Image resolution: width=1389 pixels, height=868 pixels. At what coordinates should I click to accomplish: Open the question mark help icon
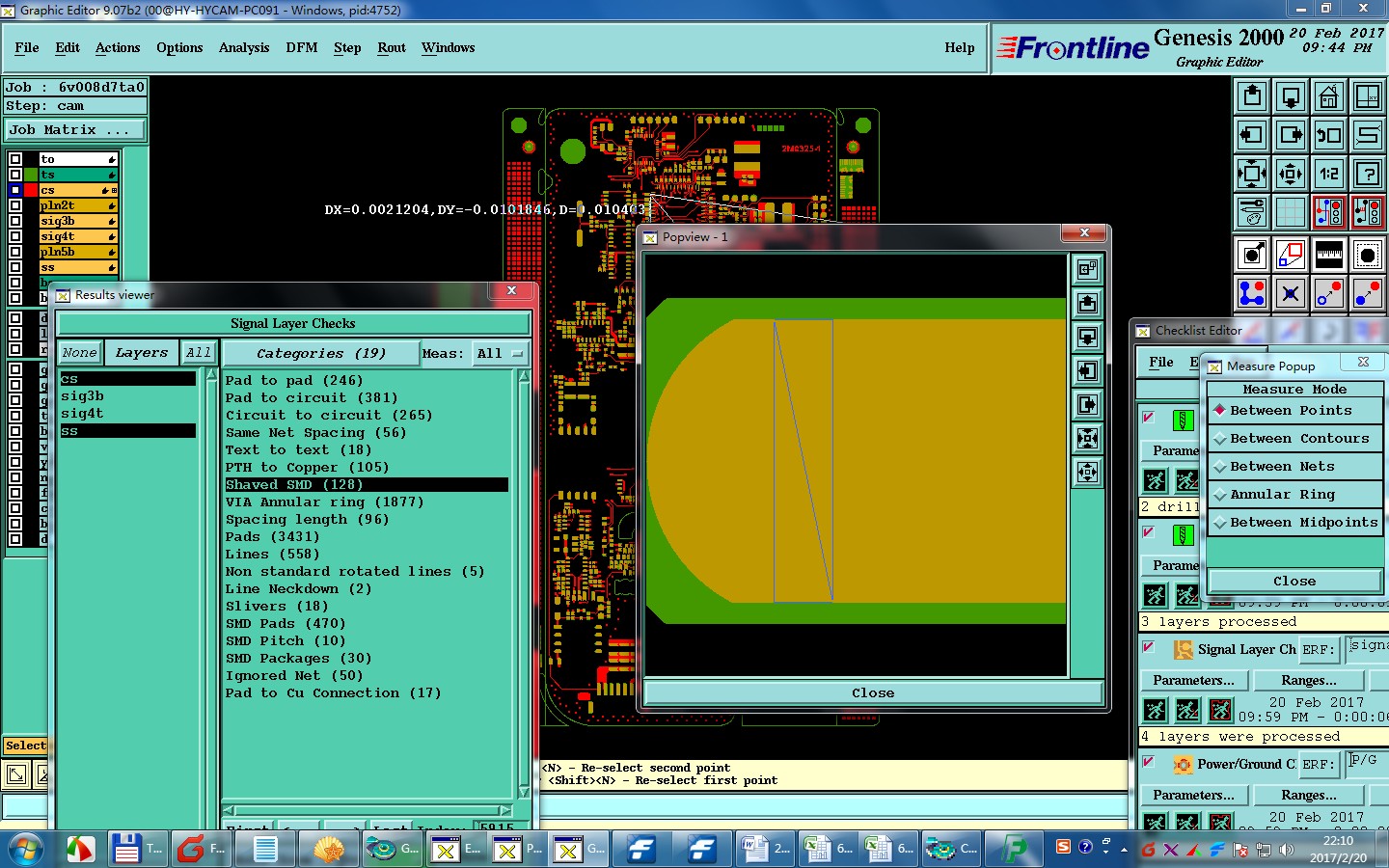coord(1367,175)
